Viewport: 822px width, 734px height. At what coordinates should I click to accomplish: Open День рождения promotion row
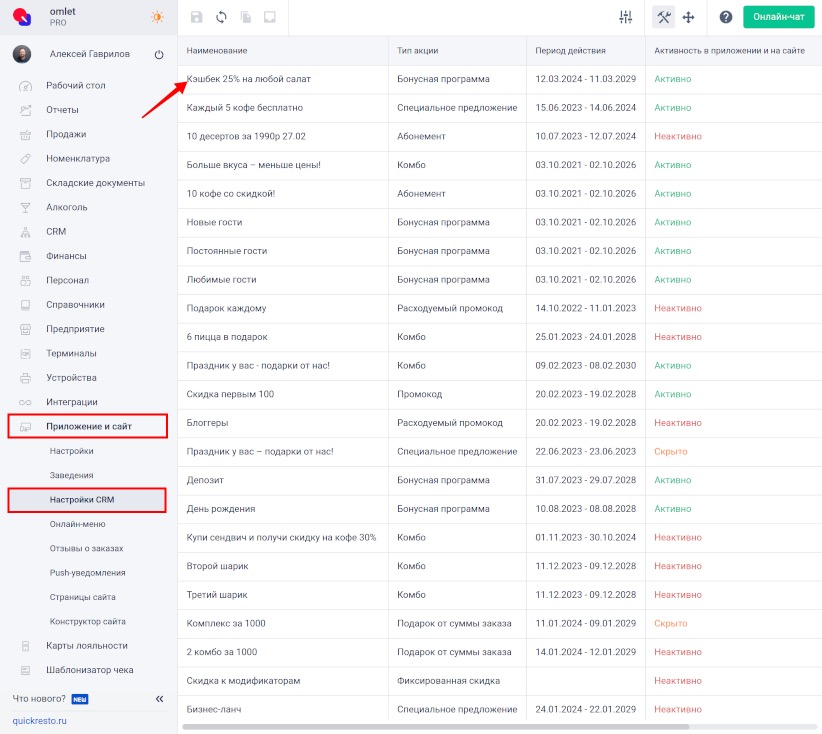point(500,509)
